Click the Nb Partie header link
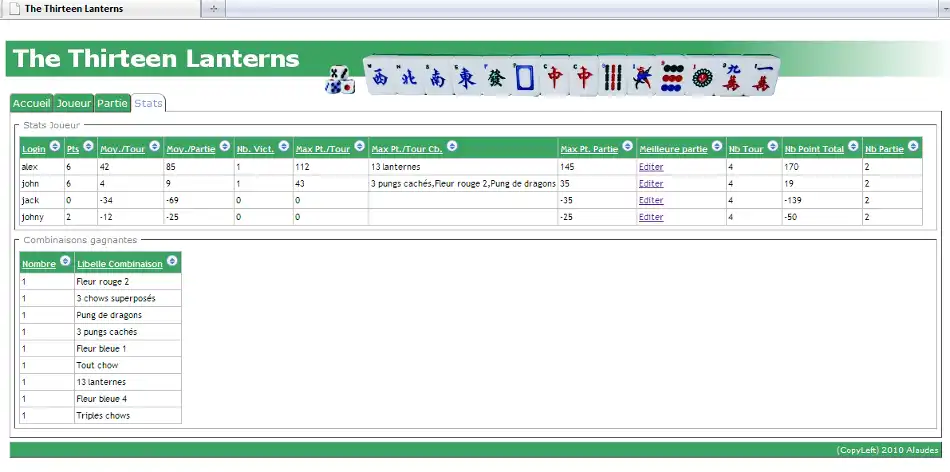The width and height of the screenshot is (950, 472). (884, 149)
